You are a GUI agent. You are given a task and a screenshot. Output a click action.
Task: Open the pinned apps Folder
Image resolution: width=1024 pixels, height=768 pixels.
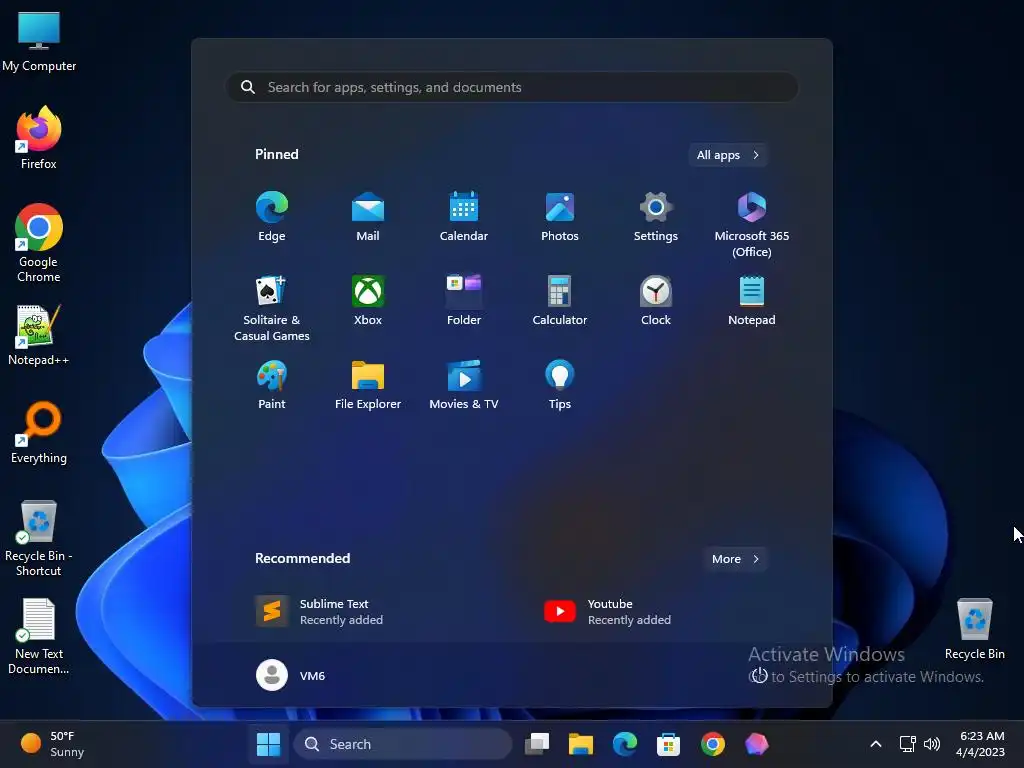tap(464, 300)
